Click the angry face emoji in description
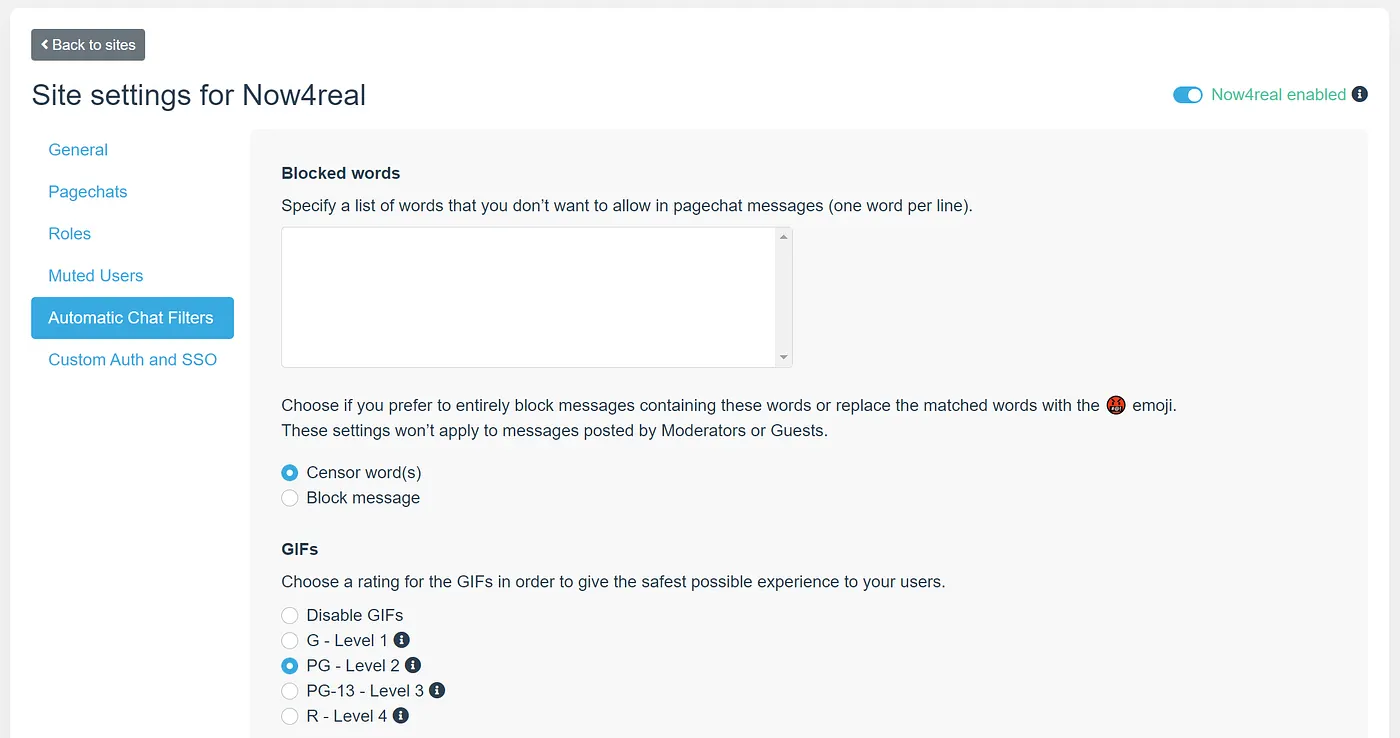This screenshot has width=1400, height=738. (1116, 405)
